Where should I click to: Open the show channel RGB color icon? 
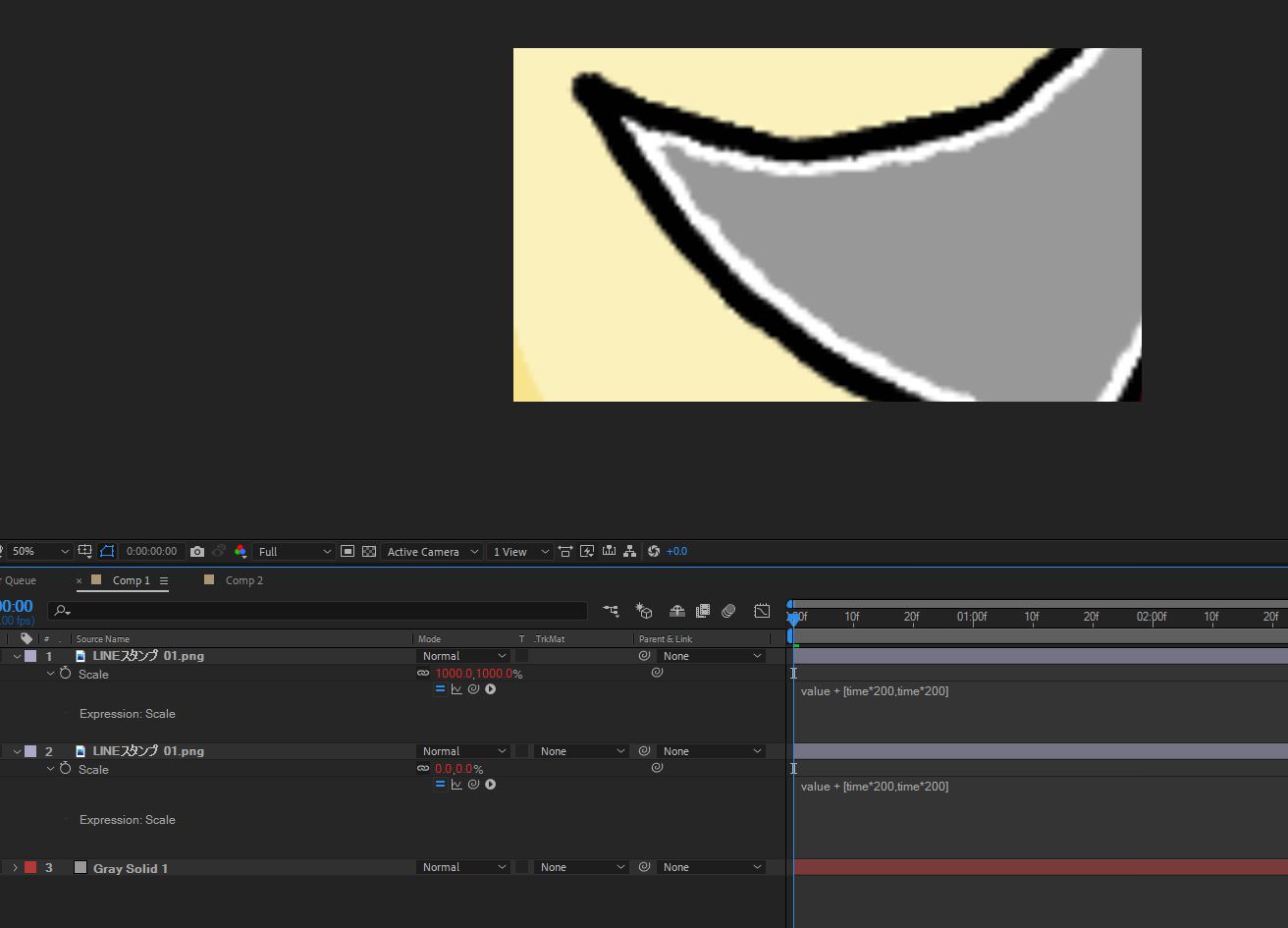click(x=240, y=552)
